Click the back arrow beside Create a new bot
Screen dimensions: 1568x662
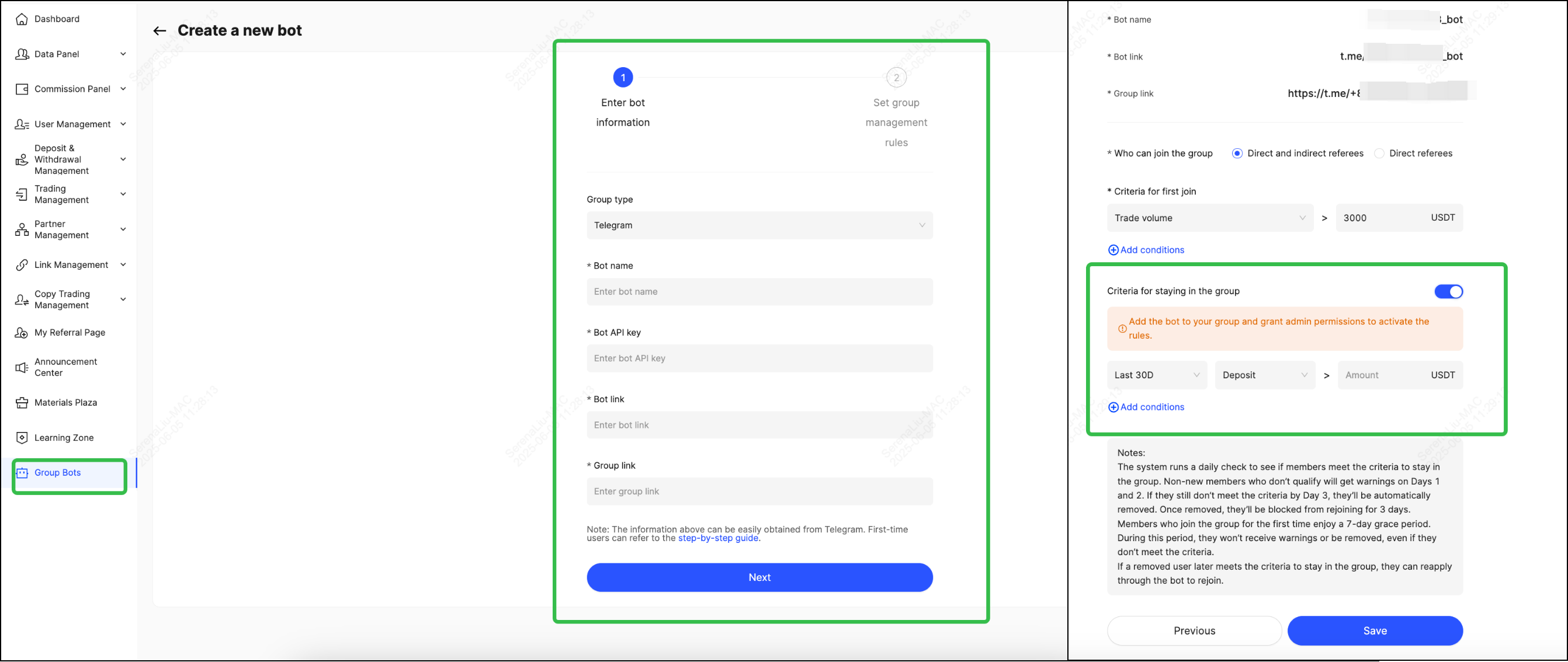[x=159, y=31]
